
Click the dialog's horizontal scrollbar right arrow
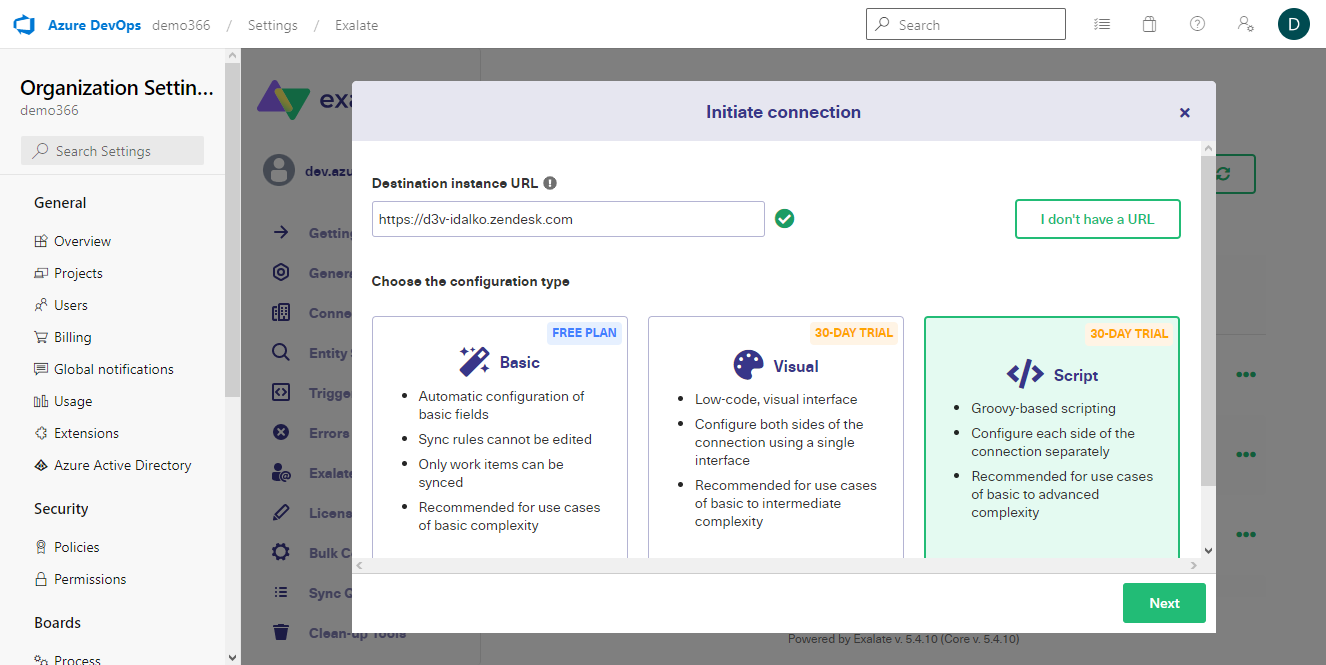click(1194, 566)
